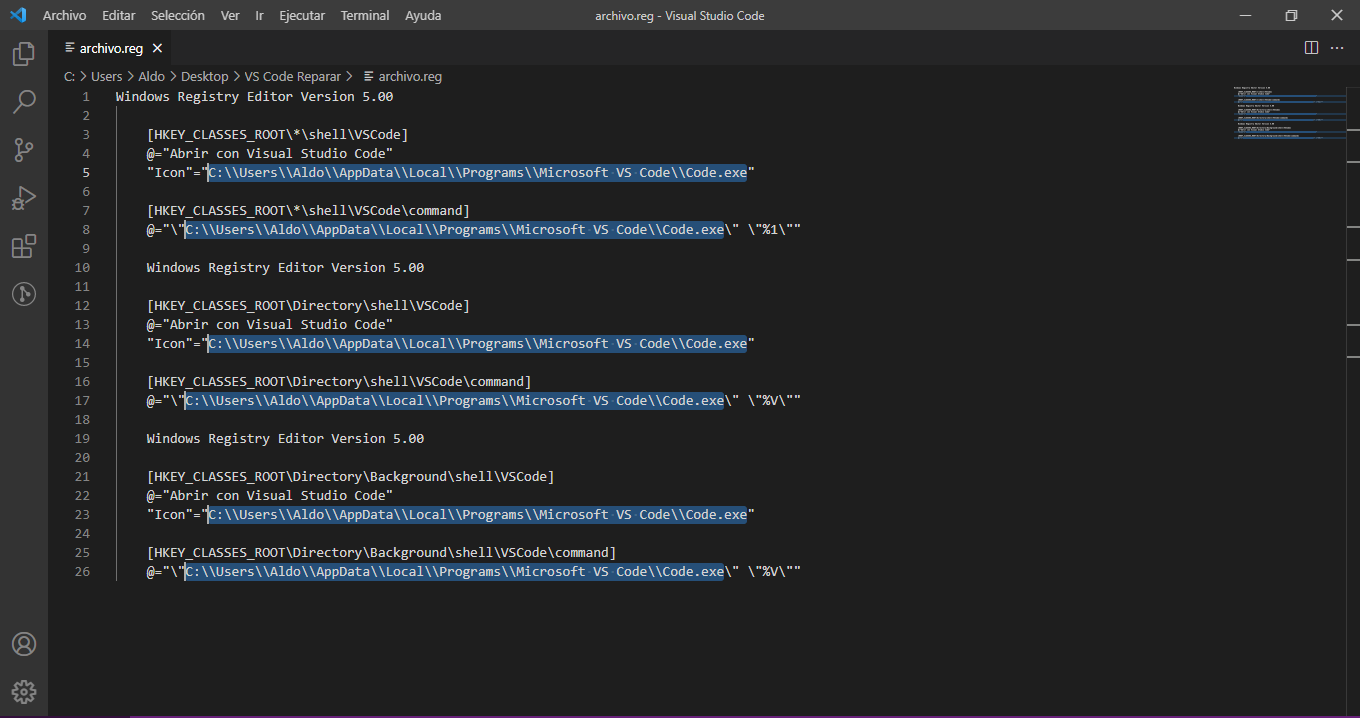Open the Terminal menu
1360x718 pixels.
[x=364, y=15]
